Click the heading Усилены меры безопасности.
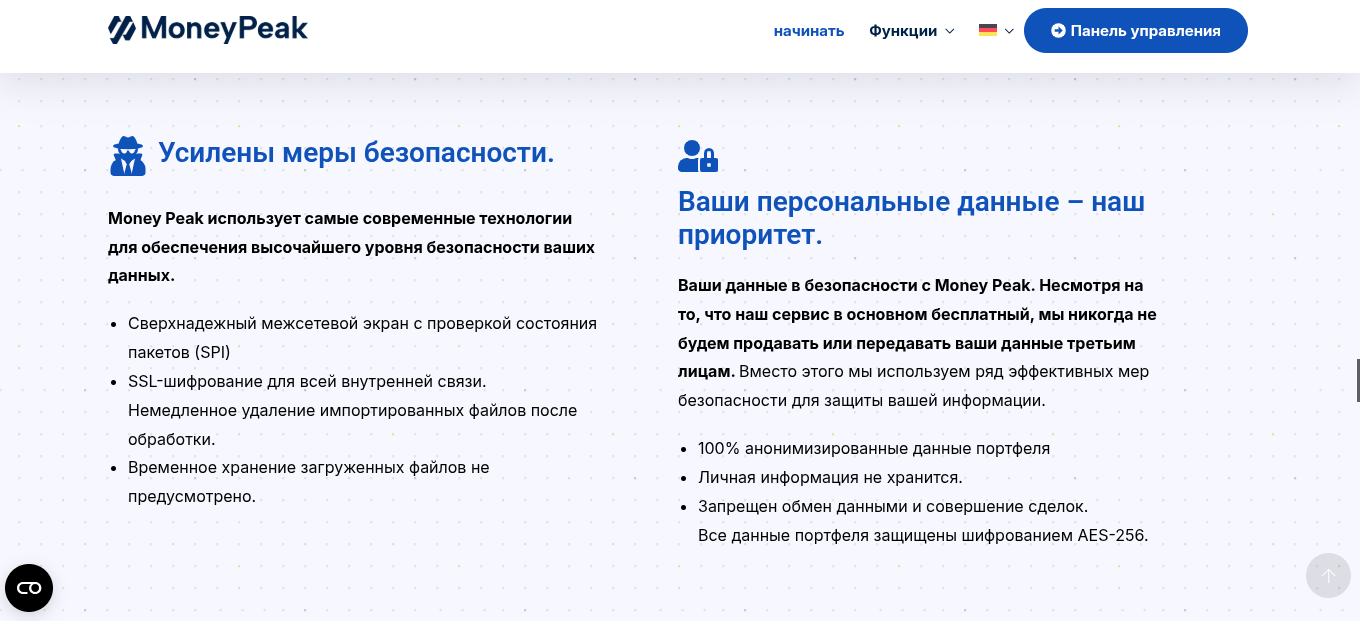This screenshot has width=1360, height=621. click(x=356, y=153)
